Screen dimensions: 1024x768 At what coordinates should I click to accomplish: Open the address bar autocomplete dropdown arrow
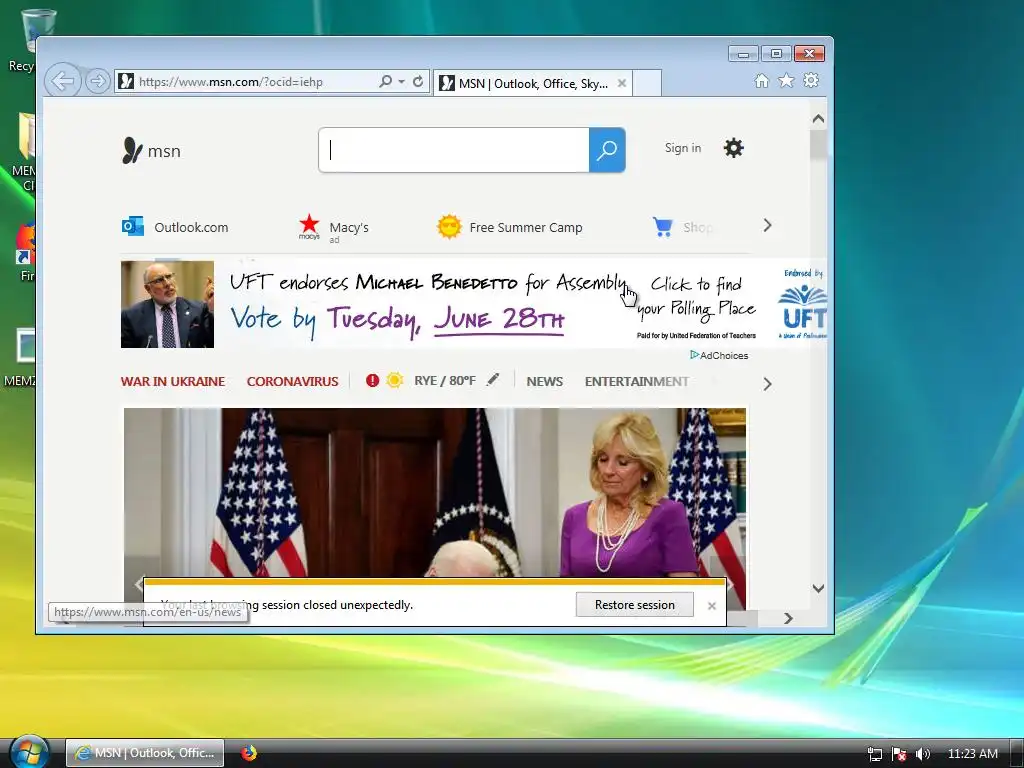[401, 82]
